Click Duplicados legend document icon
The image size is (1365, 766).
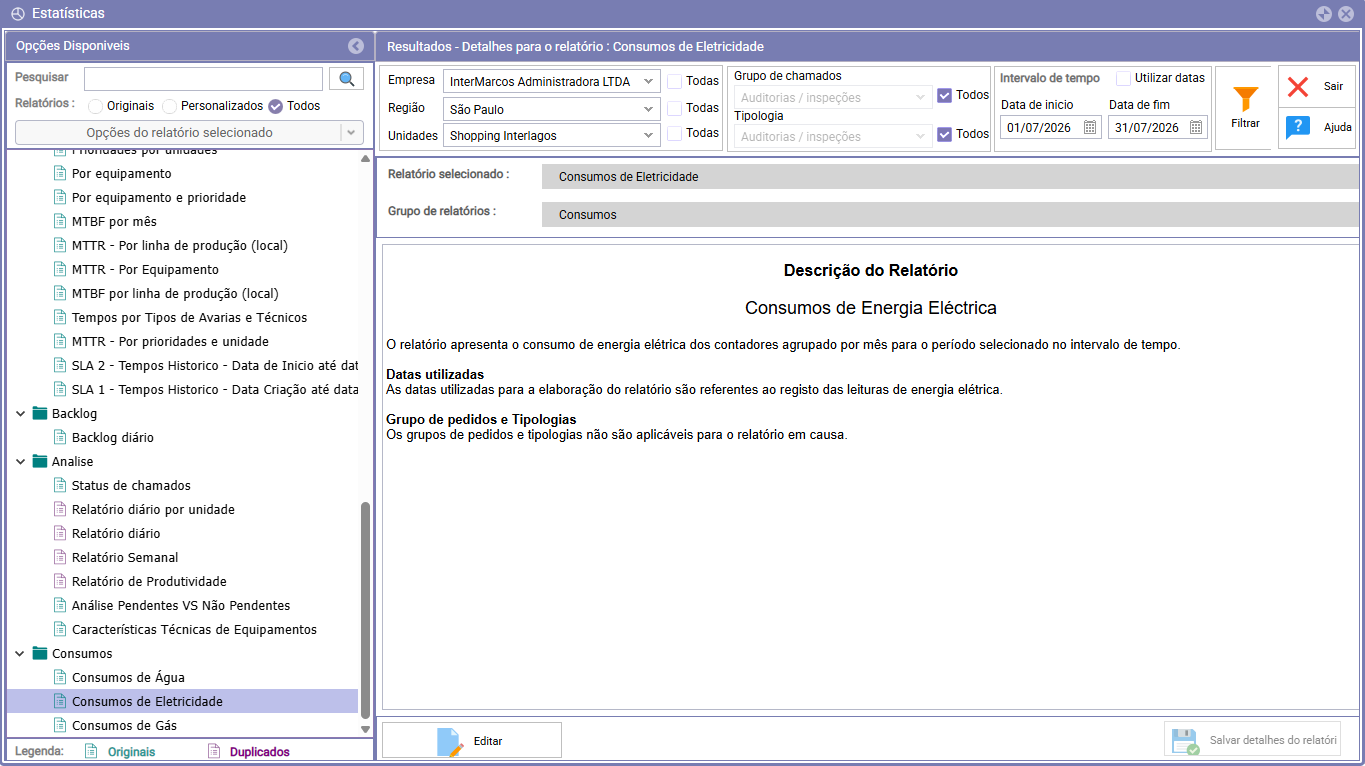tap(214, 751)
